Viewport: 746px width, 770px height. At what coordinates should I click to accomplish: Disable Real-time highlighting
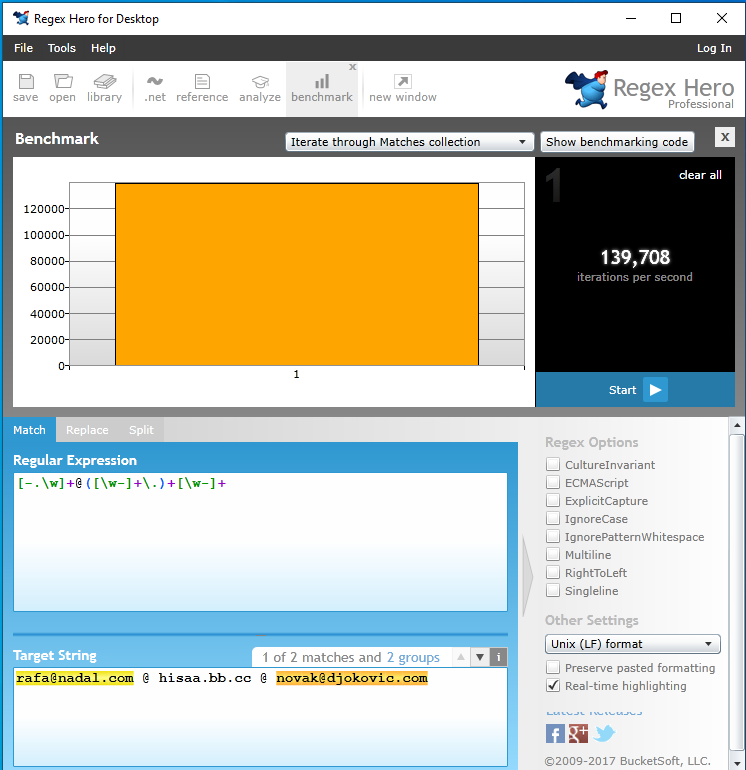pyautogui.click(x=553, y=686)
